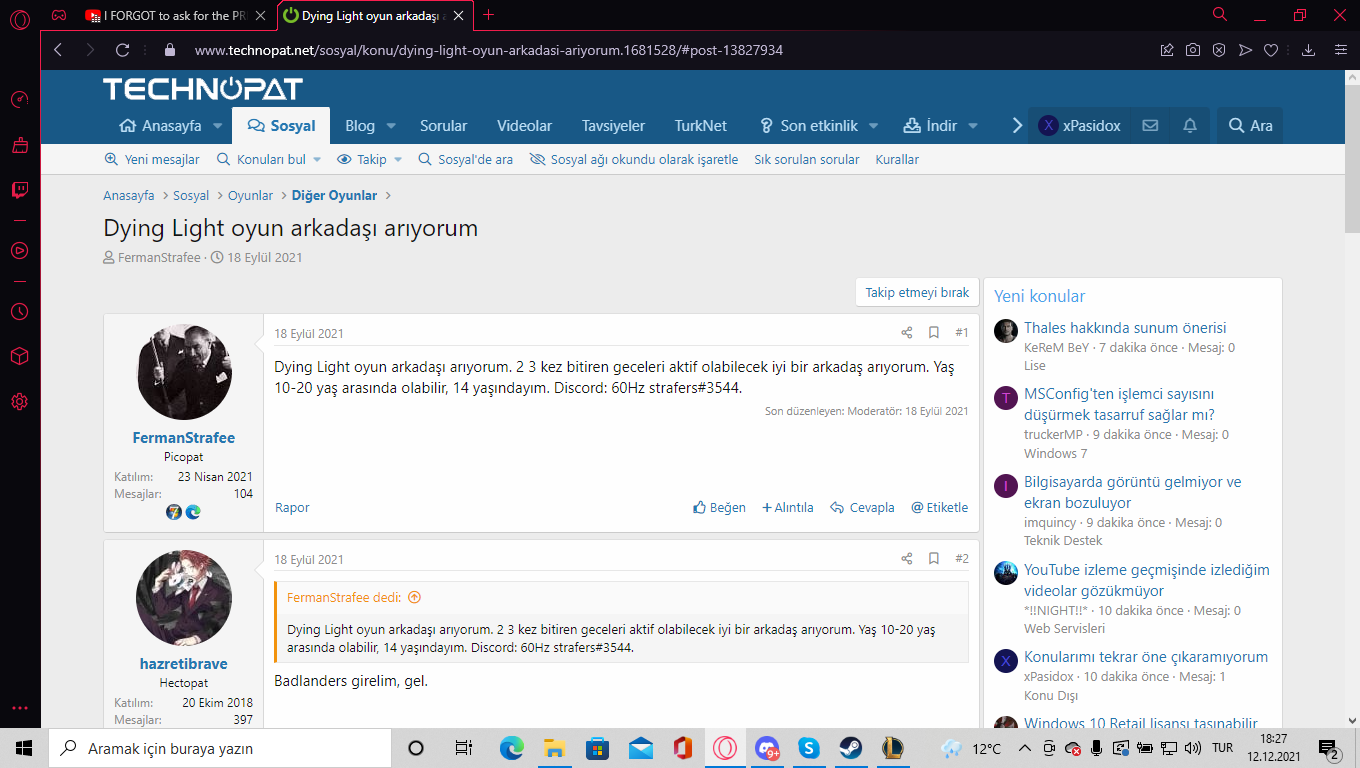1360x768 pixels.
Task: Click the 'Sık sorulan sorular' link
Action: 807,160
